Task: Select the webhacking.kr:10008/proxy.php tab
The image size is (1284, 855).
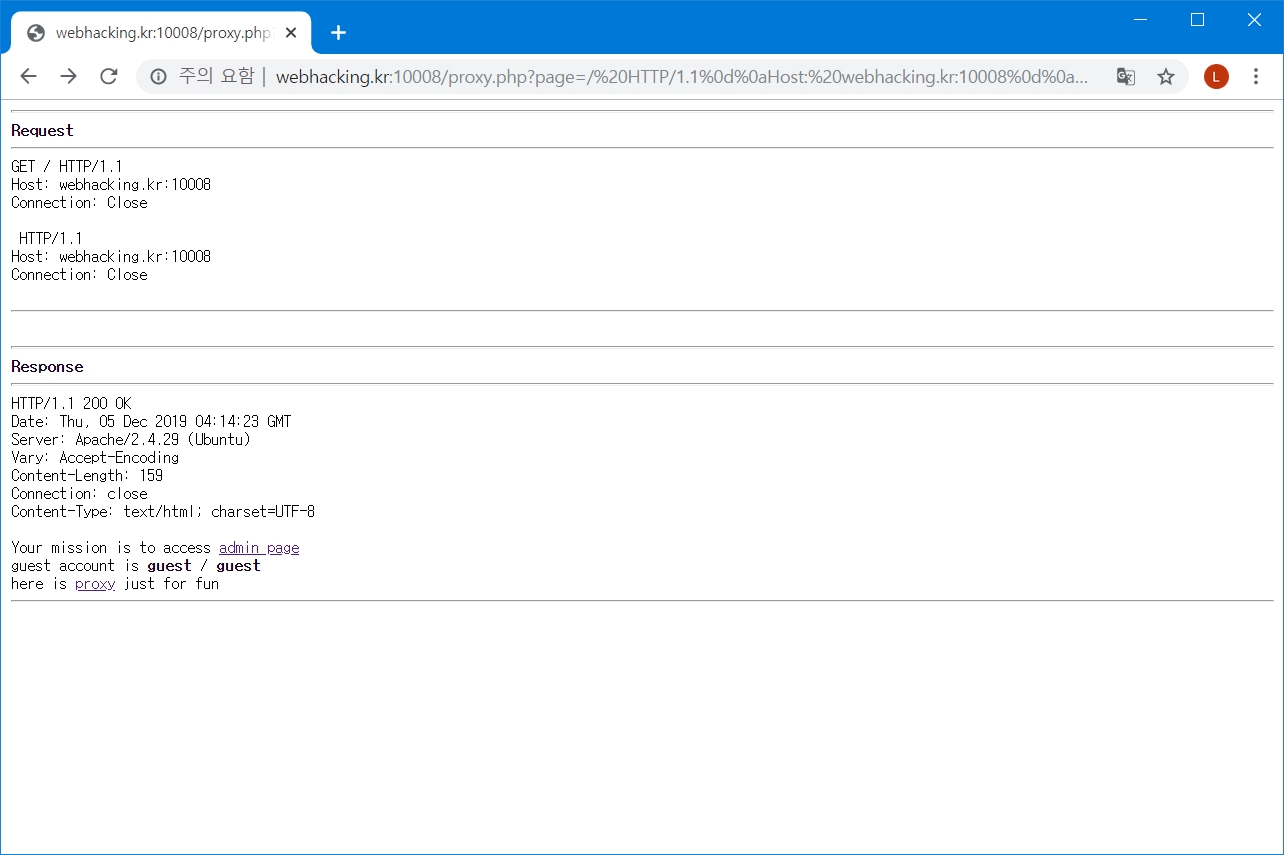Action: coord(161,33)
